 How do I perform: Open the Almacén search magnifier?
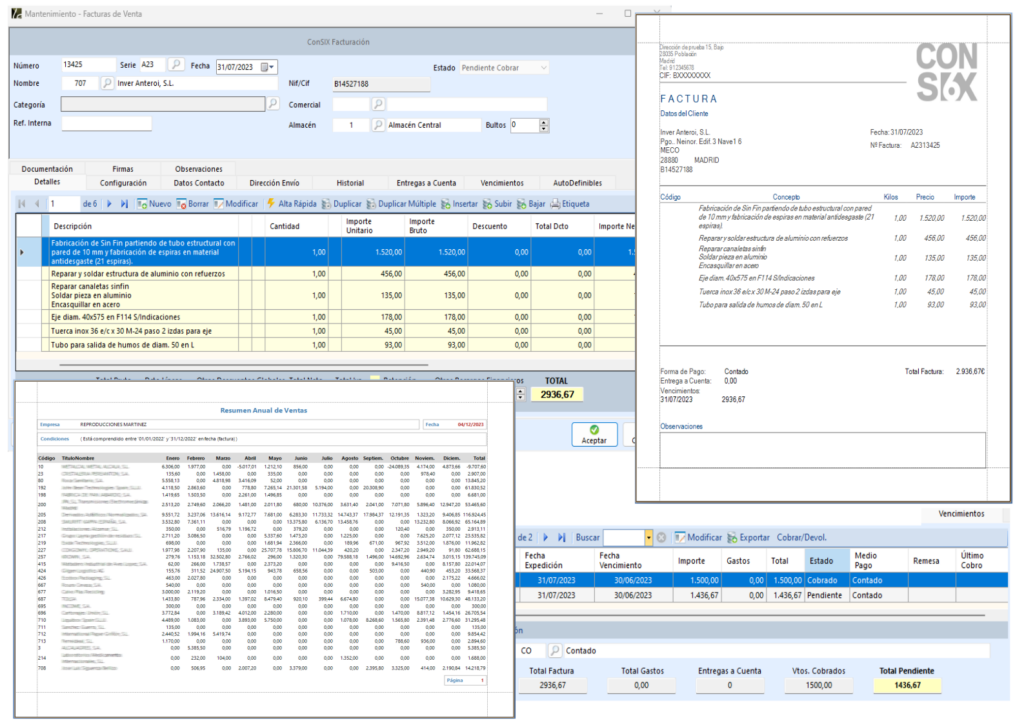tap(378, 125)
